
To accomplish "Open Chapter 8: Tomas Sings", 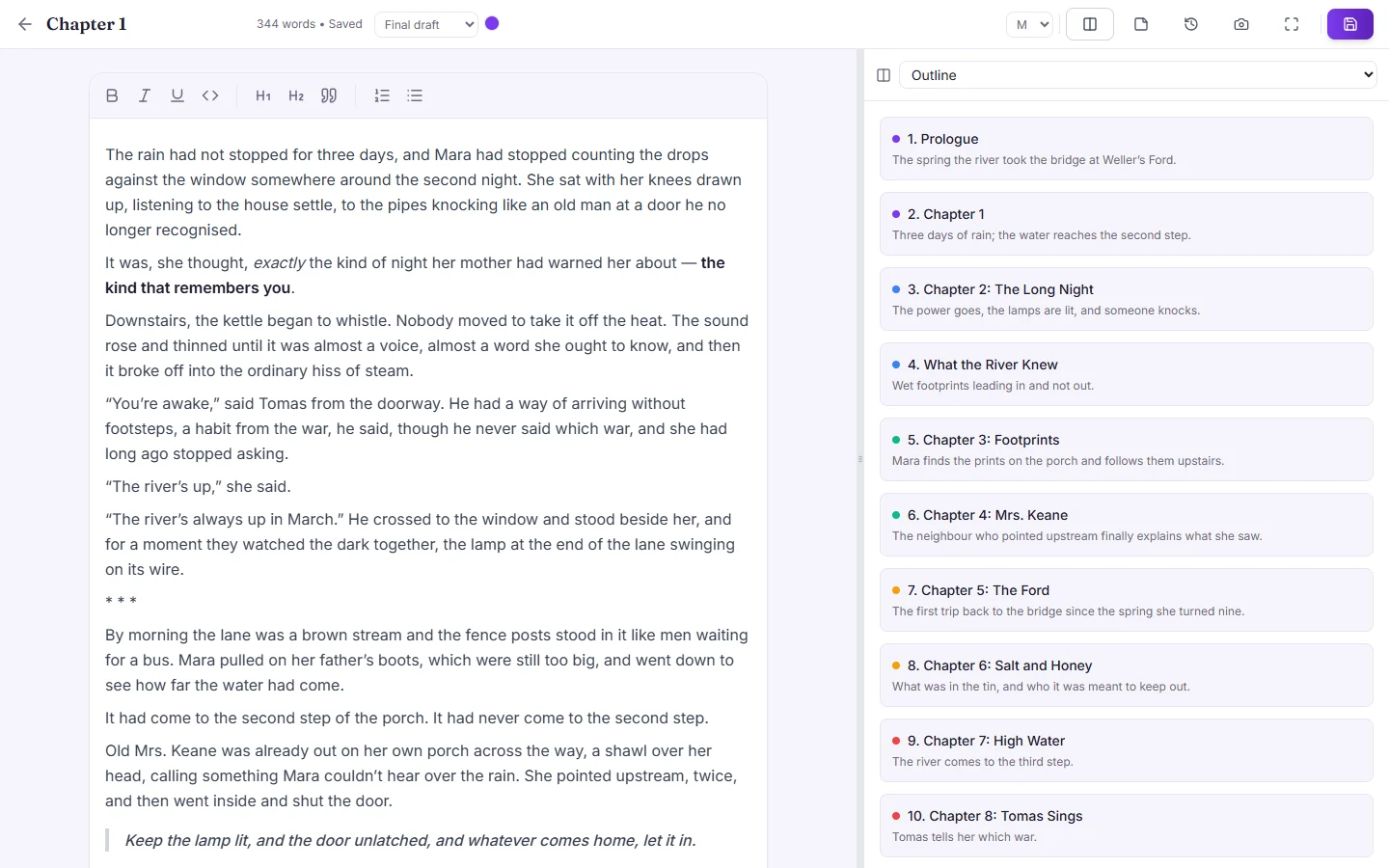I will click(1127, 826).
